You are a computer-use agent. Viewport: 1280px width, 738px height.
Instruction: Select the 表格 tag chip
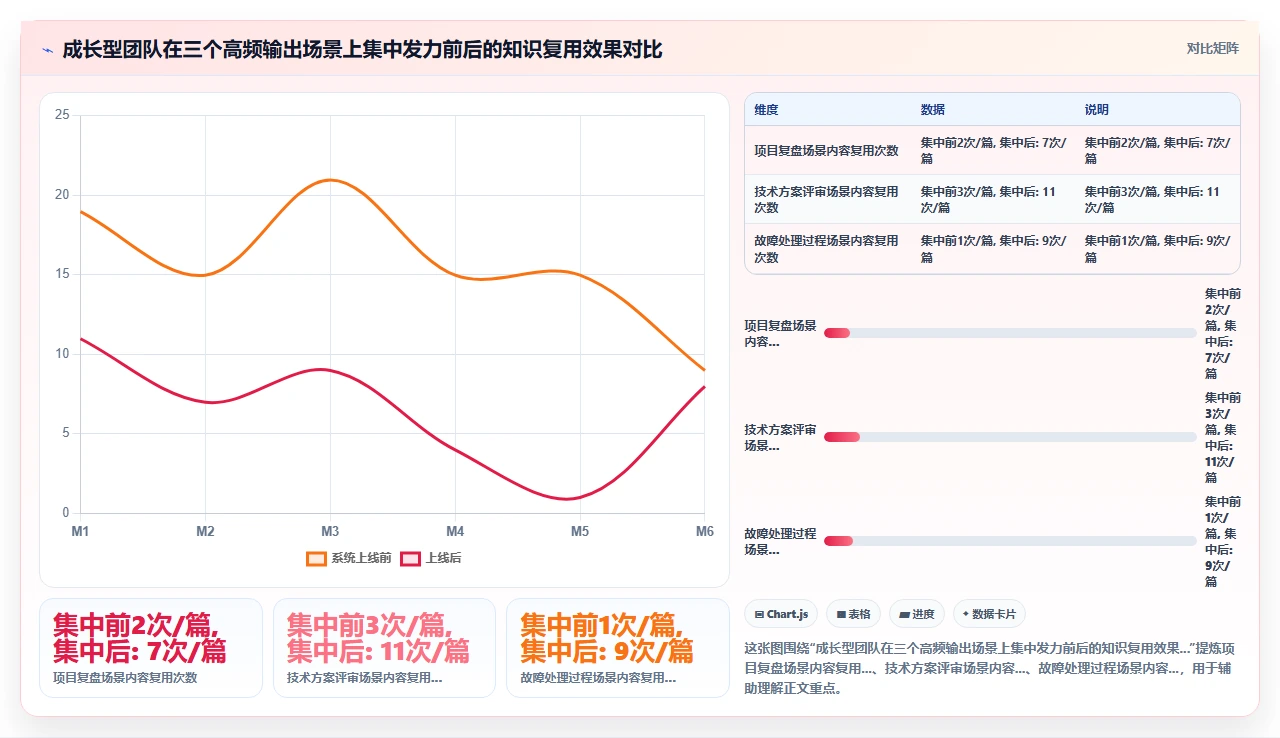click(x=853, y=614)
